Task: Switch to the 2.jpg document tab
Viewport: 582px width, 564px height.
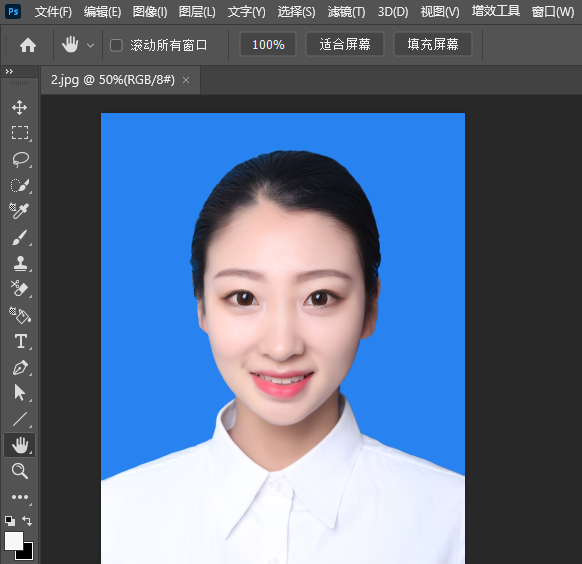Action: click(x=112, y=80)
